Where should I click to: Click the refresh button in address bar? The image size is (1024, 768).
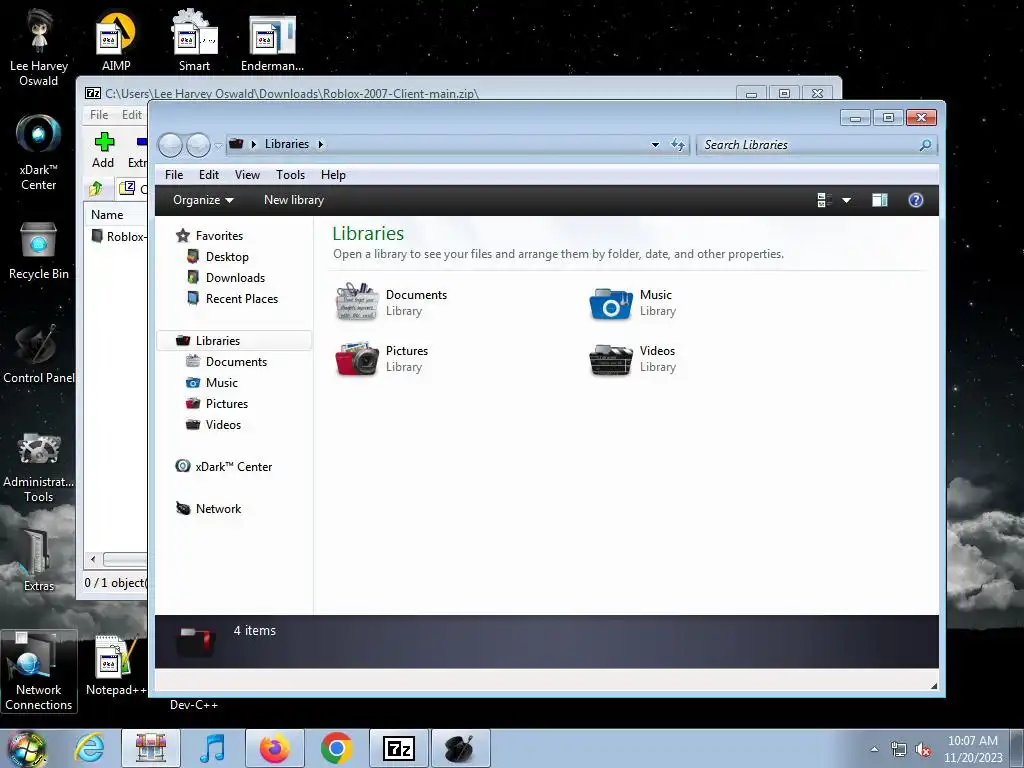tap(678, 144)
